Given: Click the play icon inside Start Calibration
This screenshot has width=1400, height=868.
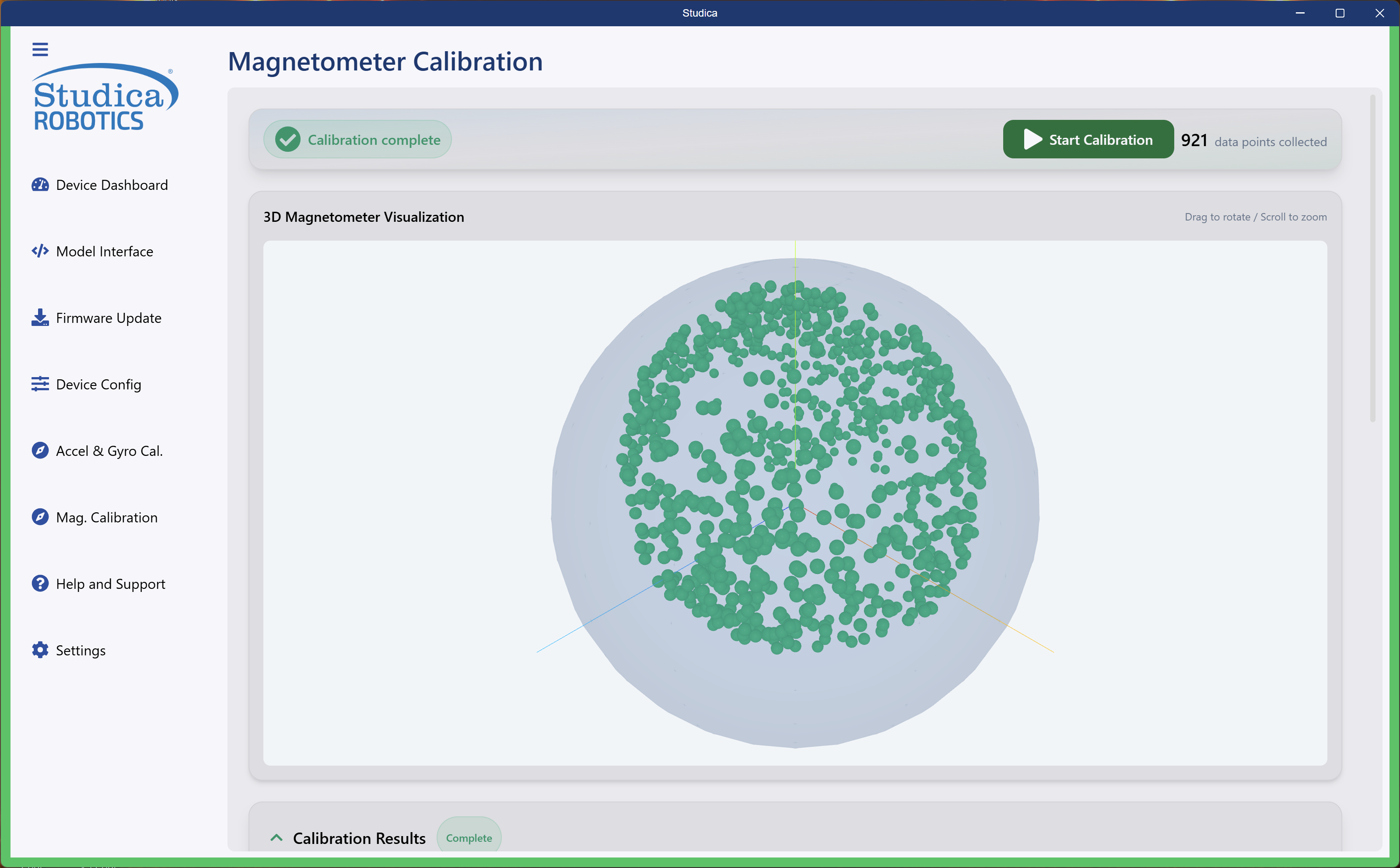Looking at the screenshot, I should [1032, 139].
